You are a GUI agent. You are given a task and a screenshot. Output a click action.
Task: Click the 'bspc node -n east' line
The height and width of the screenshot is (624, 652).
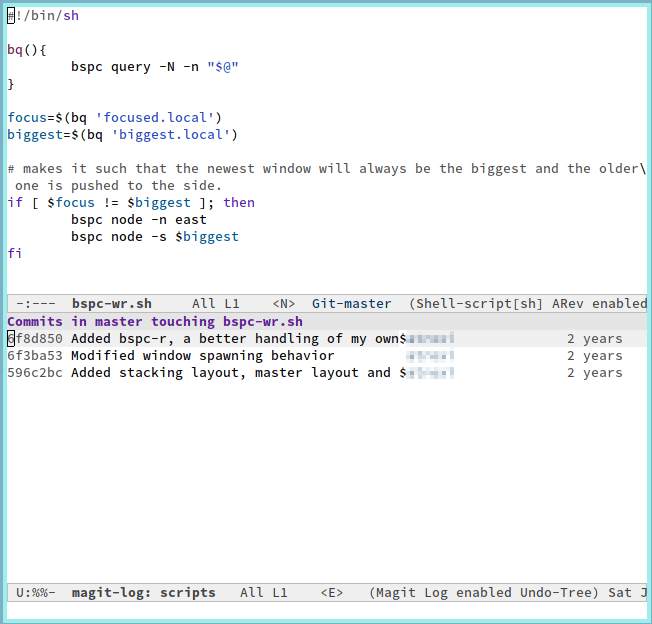138,220
